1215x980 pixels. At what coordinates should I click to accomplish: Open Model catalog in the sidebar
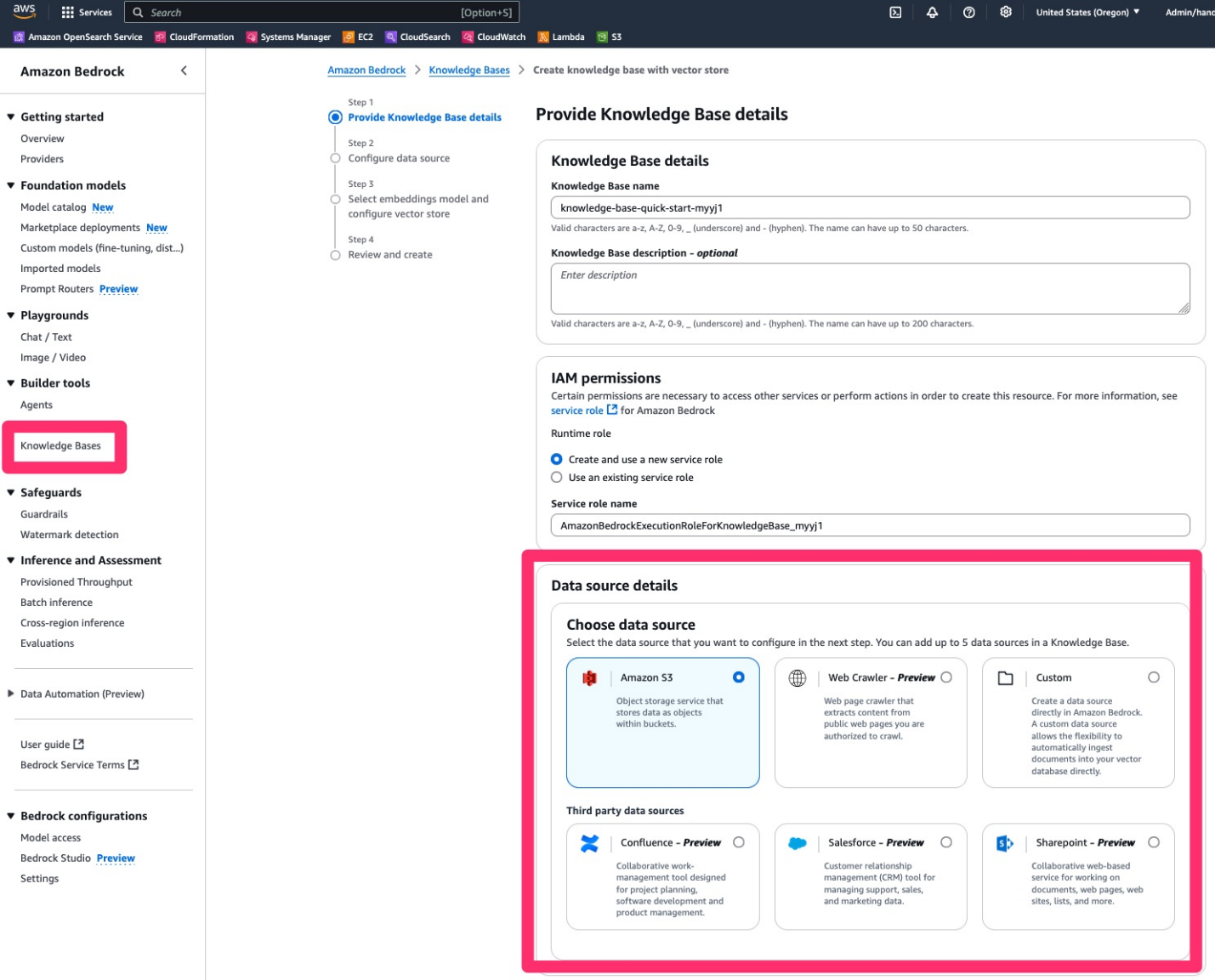point(54,207)
